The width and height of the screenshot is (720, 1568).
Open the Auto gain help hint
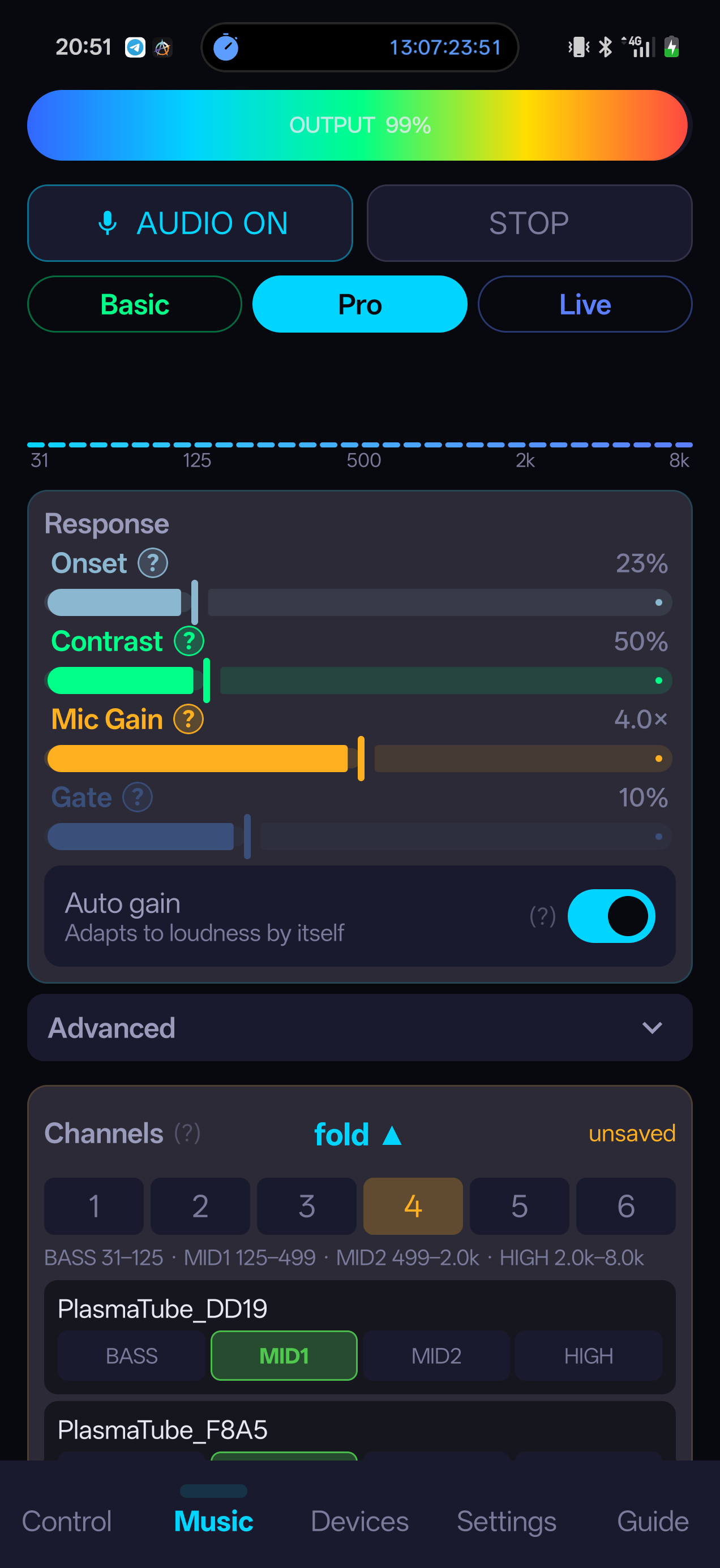tap(542, 915)
